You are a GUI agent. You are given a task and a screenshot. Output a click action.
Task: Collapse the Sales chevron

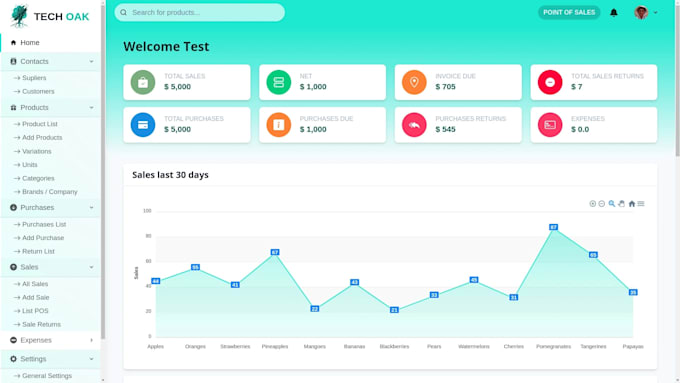[x=91, y=267]
